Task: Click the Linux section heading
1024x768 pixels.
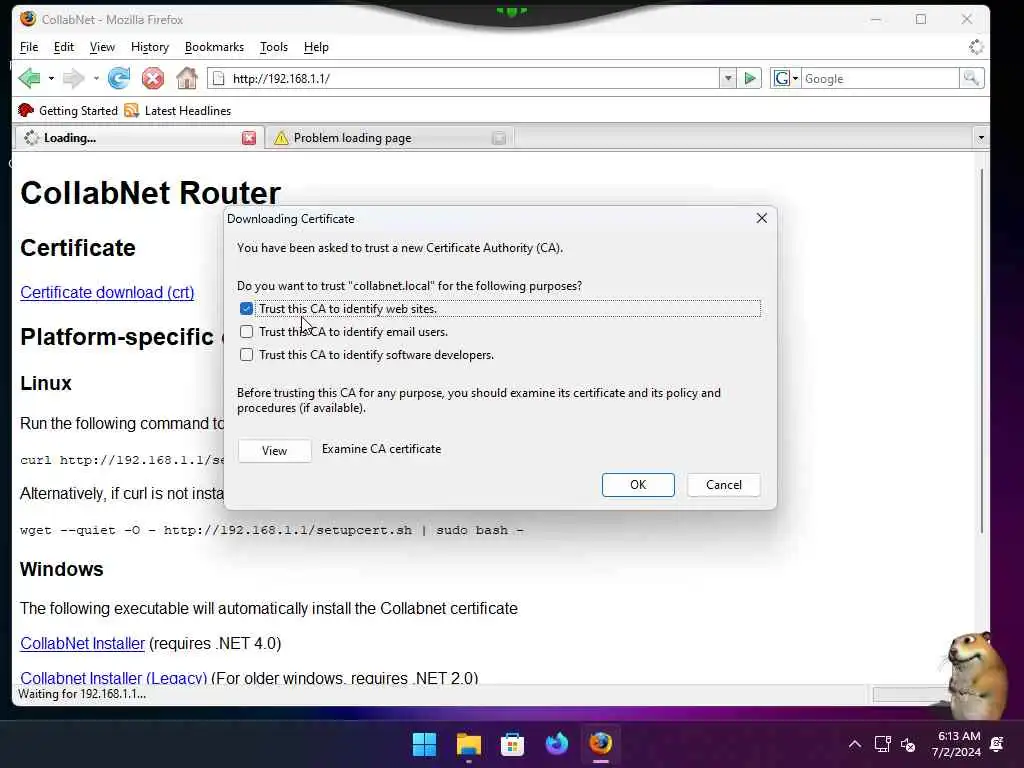Action: (x=46, y=383)
